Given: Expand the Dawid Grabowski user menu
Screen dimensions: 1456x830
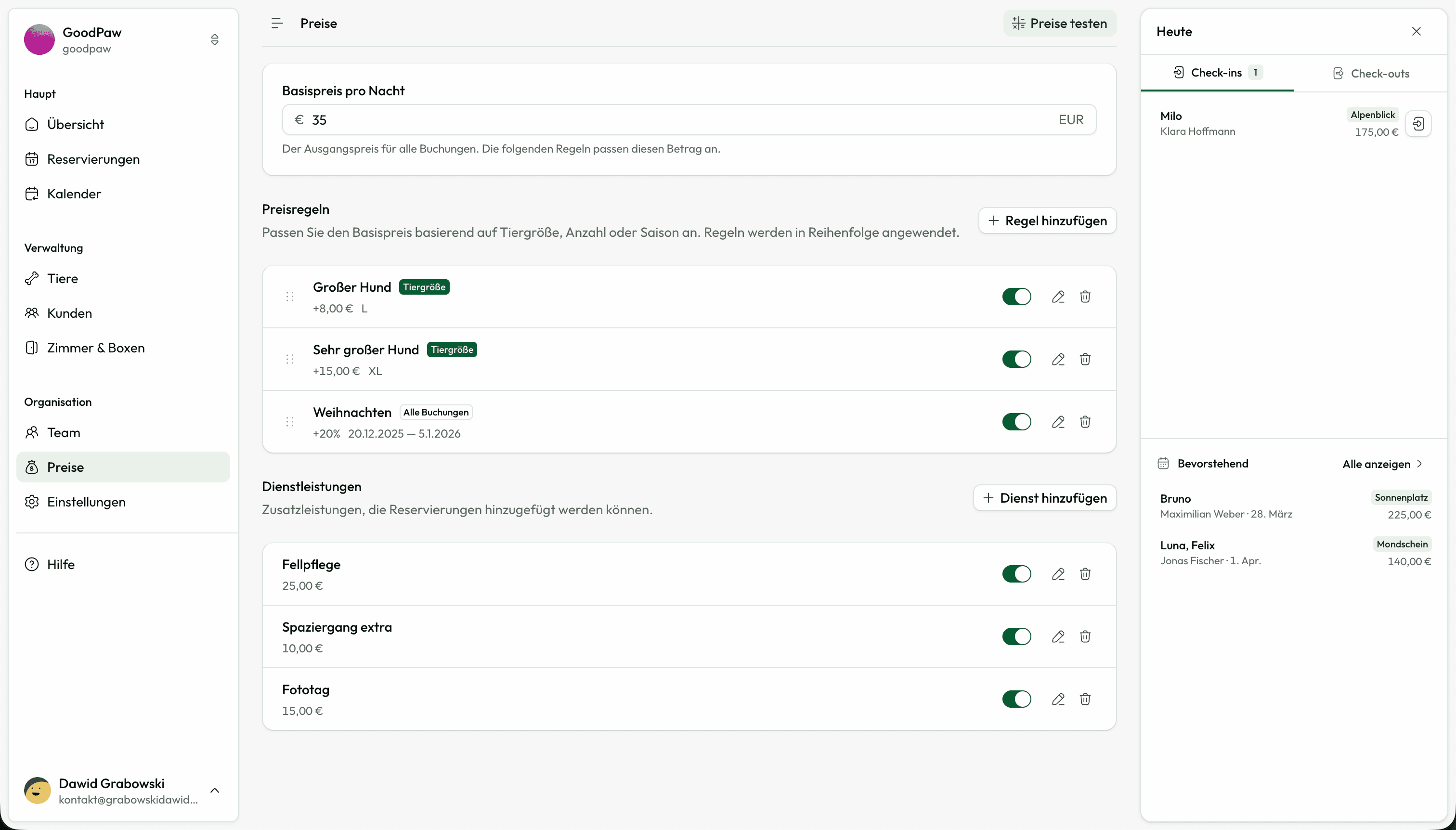Looking at the screenshot, I should coord(214,791).
